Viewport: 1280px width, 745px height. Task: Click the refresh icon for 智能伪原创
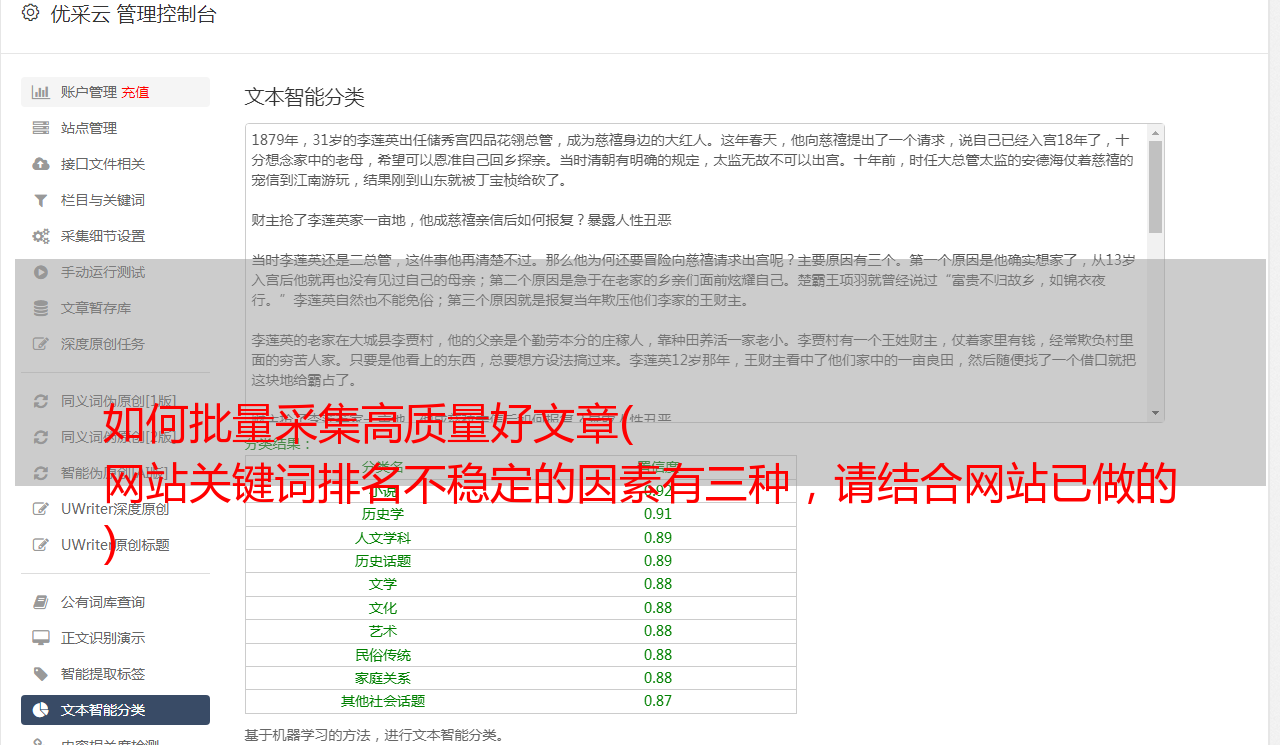tap(41, 473)
